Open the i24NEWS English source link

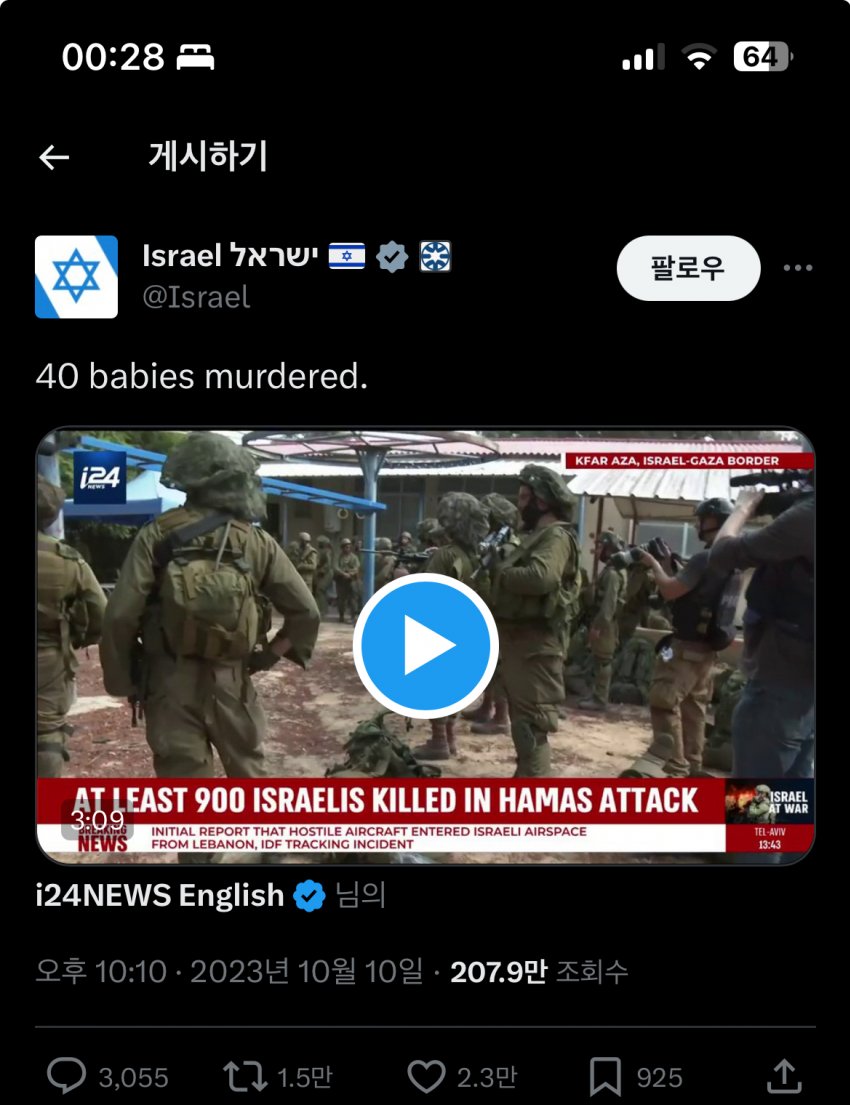click(x=159, y=895)
